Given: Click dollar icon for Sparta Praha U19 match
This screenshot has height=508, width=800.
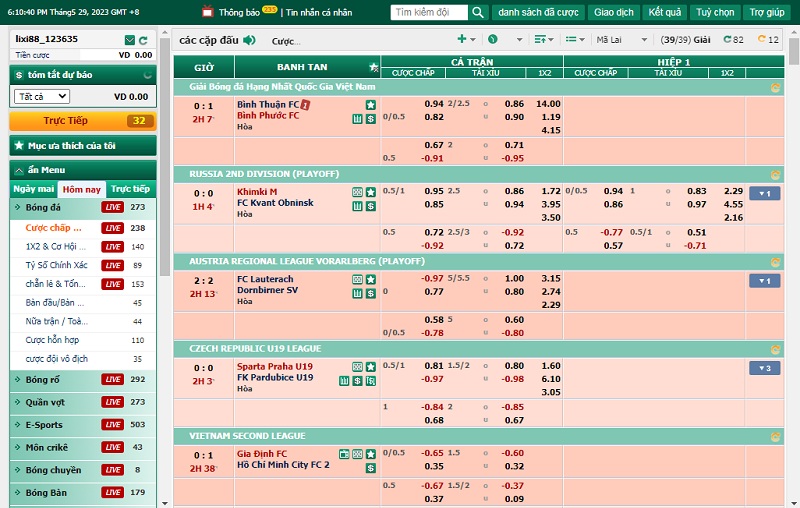Looking at the screenshot, I should pos(358,380).
